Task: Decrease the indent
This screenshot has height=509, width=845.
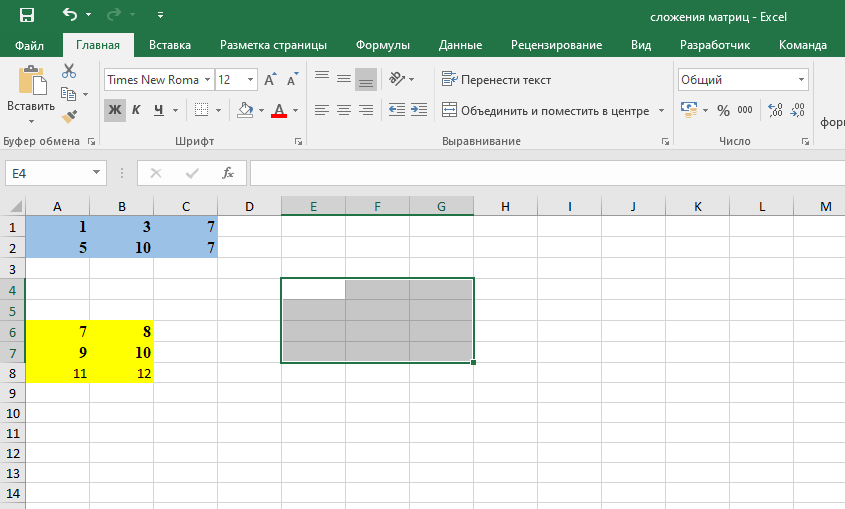Action: [x=397, y=110]
